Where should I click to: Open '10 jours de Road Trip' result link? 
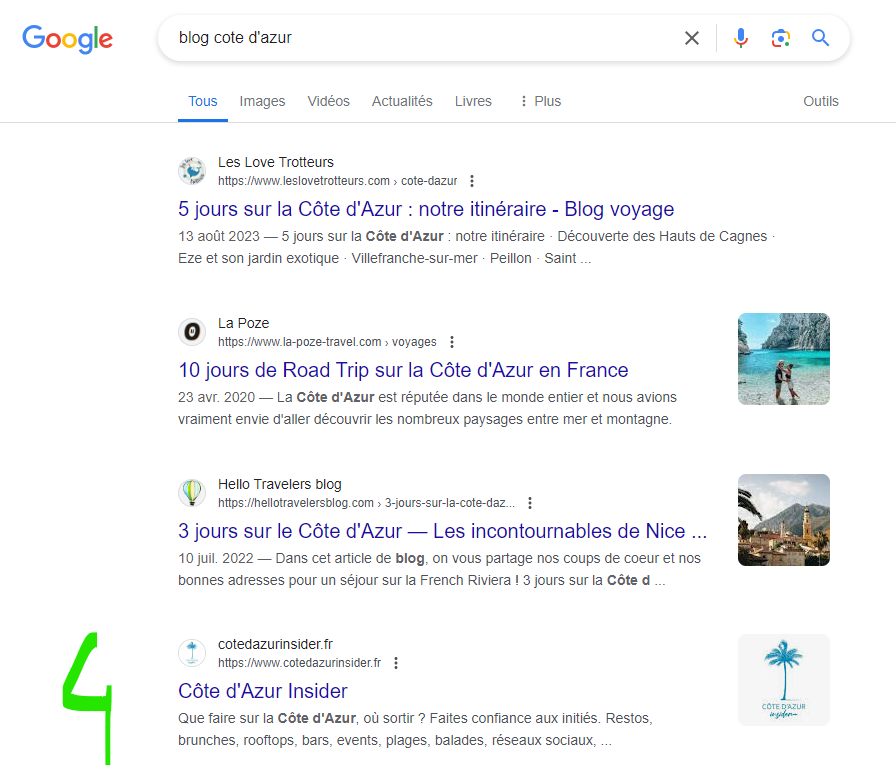[403, 370]
